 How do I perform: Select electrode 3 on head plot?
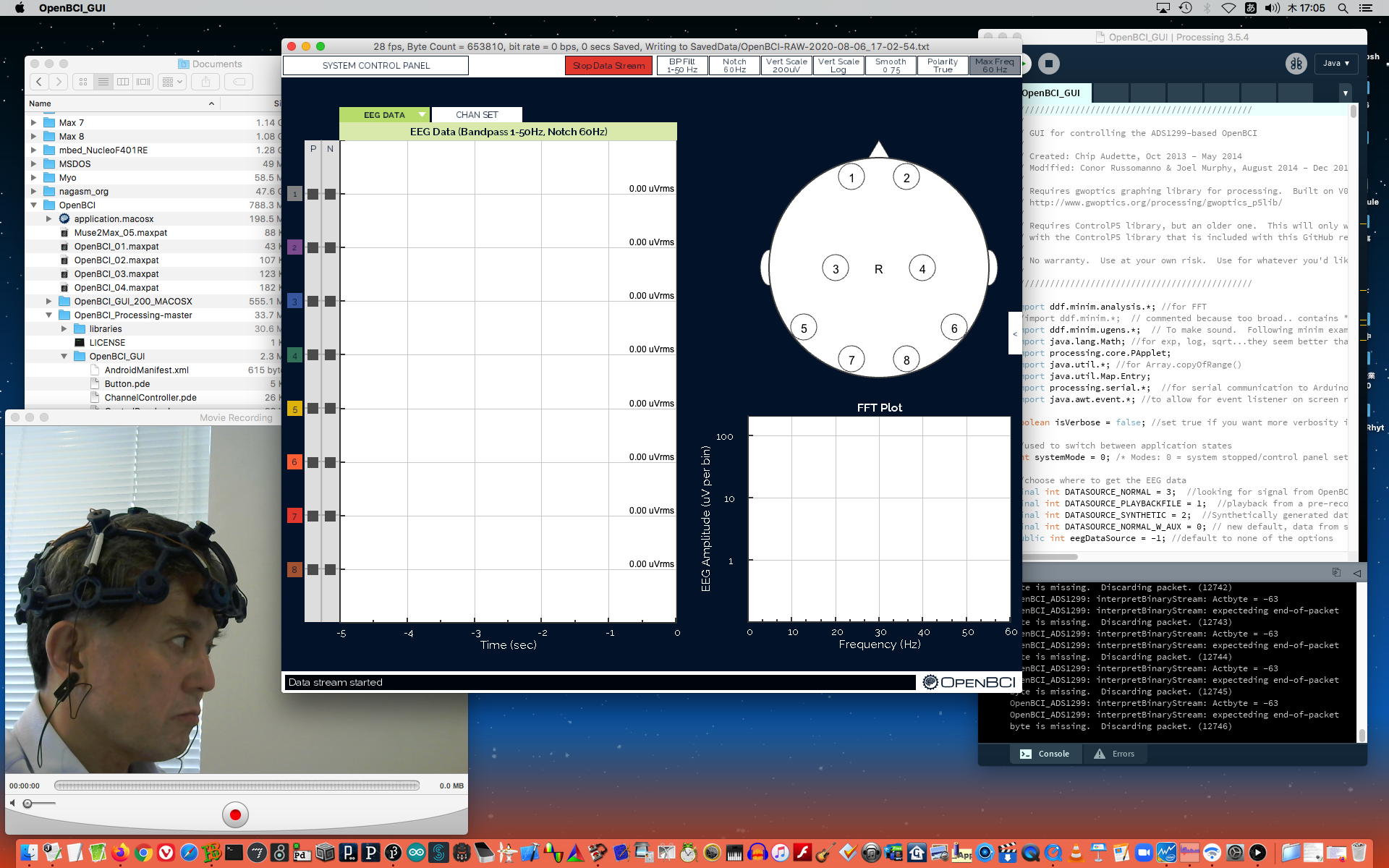coord(836,269)
